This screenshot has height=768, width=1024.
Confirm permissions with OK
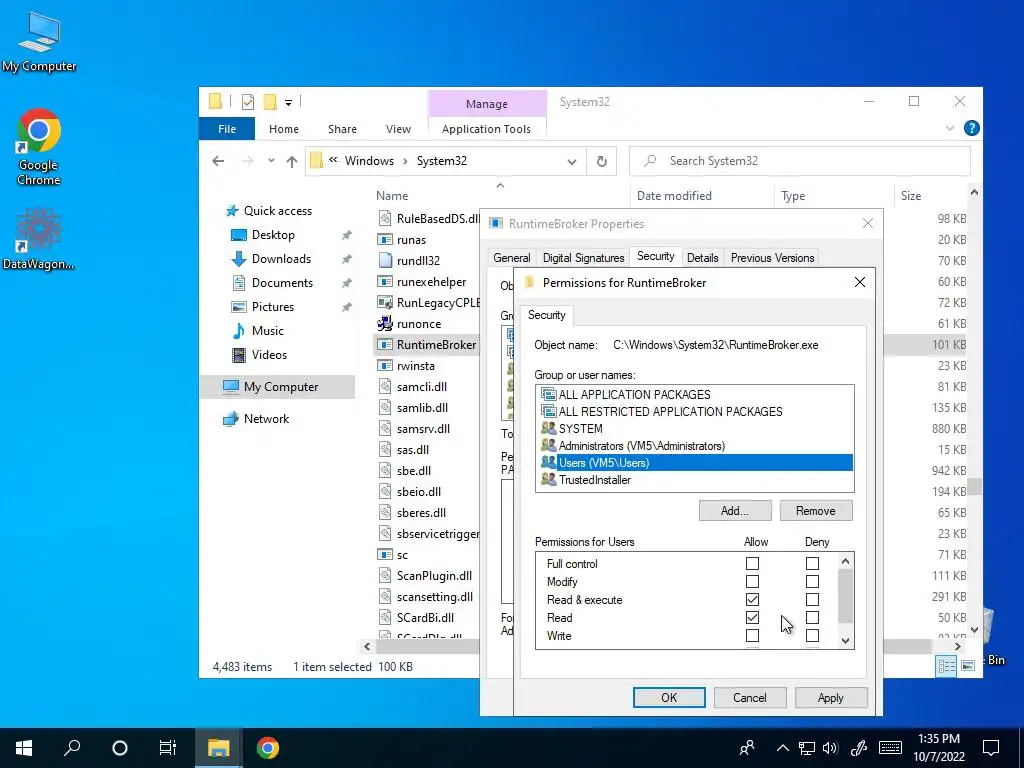tap(669, 697)
